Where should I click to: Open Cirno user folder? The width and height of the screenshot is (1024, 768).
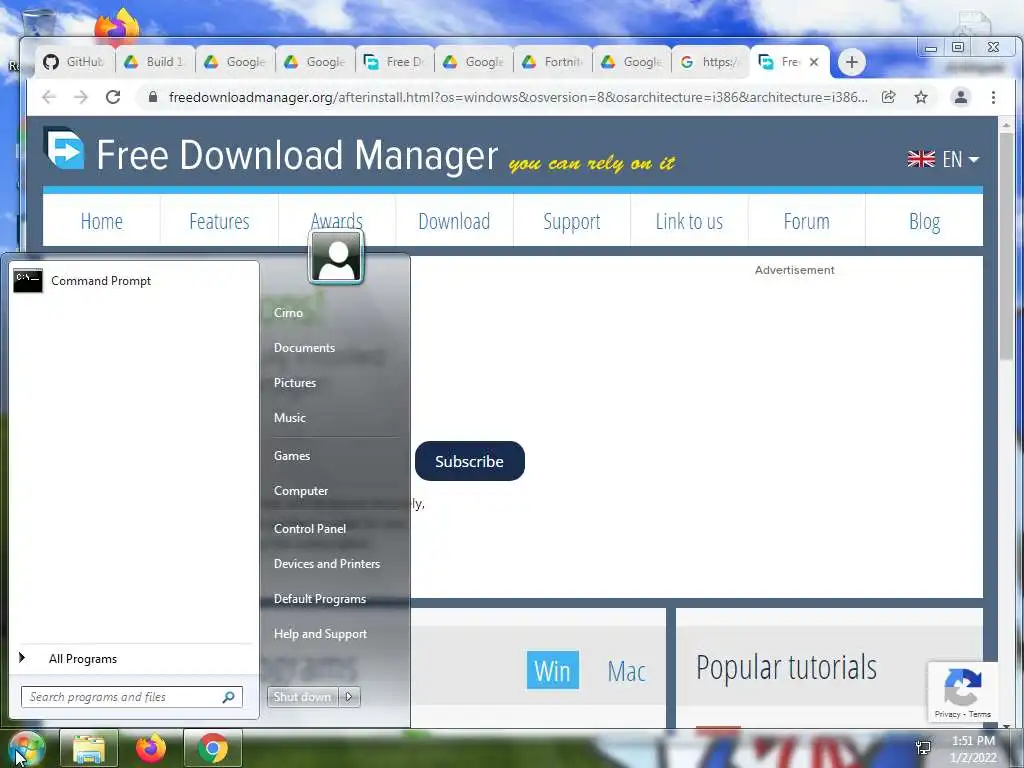pyautogui.click(x=288, y=313)
